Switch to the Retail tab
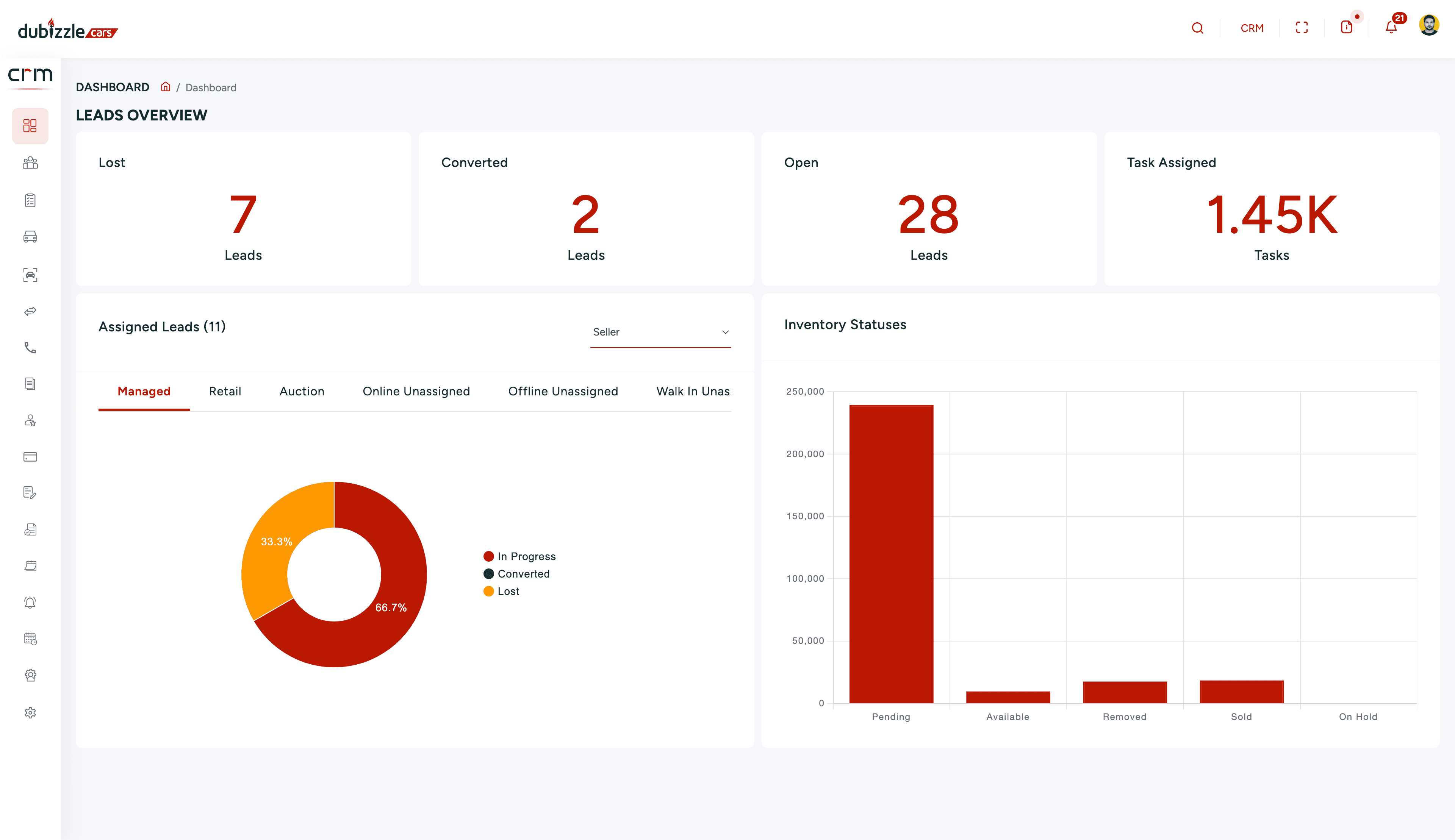This screenshot has height=840, width=1455. click(x=225, y=391)
